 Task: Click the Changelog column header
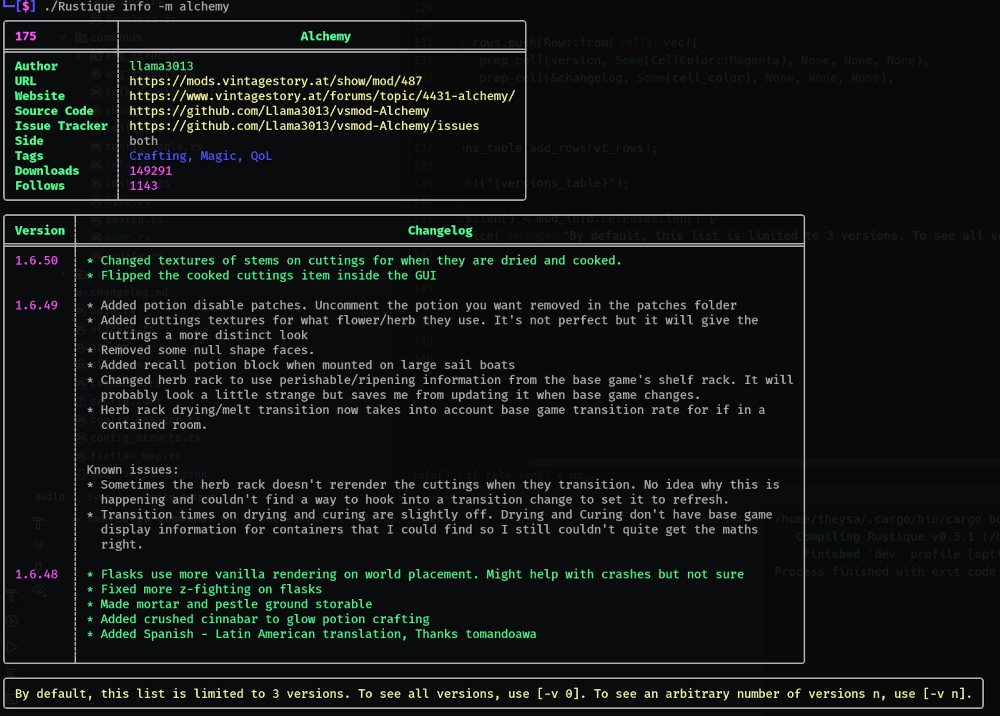[440, 231]
